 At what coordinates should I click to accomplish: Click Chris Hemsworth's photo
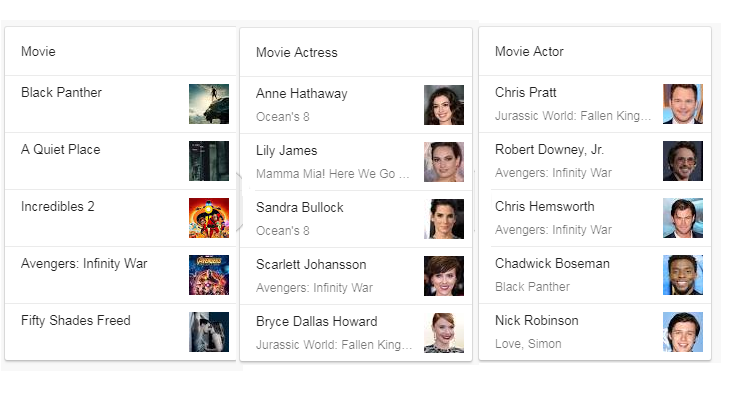point(683,218)
